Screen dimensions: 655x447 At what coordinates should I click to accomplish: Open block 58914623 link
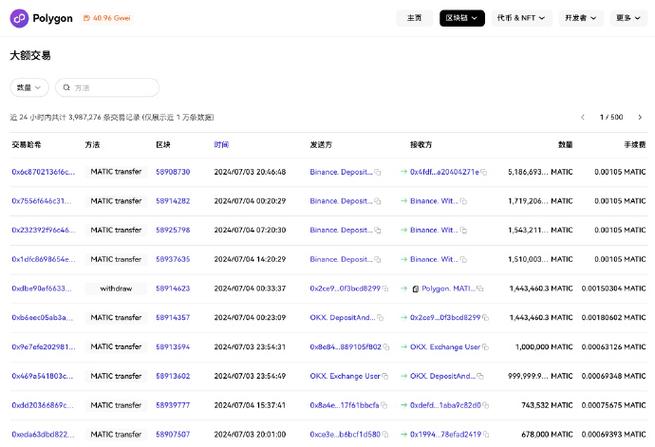coord(173,289)
